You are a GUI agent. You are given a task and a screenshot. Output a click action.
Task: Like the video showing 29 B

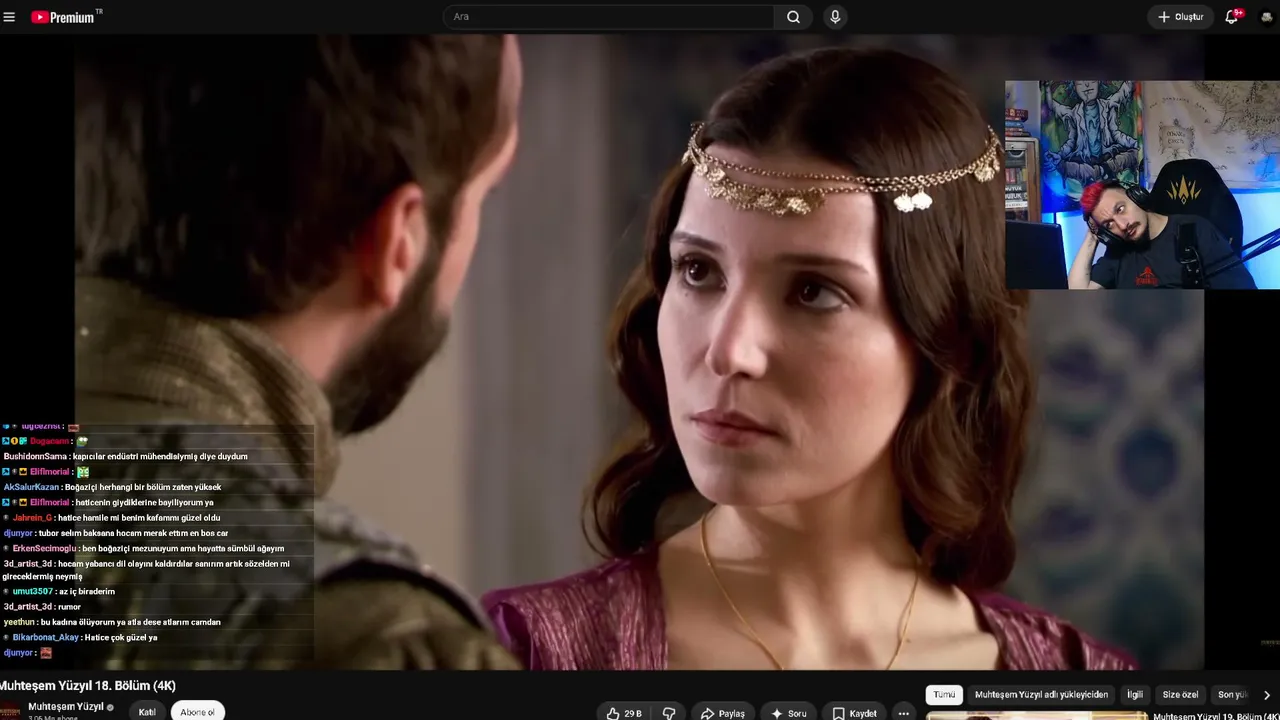pyautogui.click(x=624, y=713)
